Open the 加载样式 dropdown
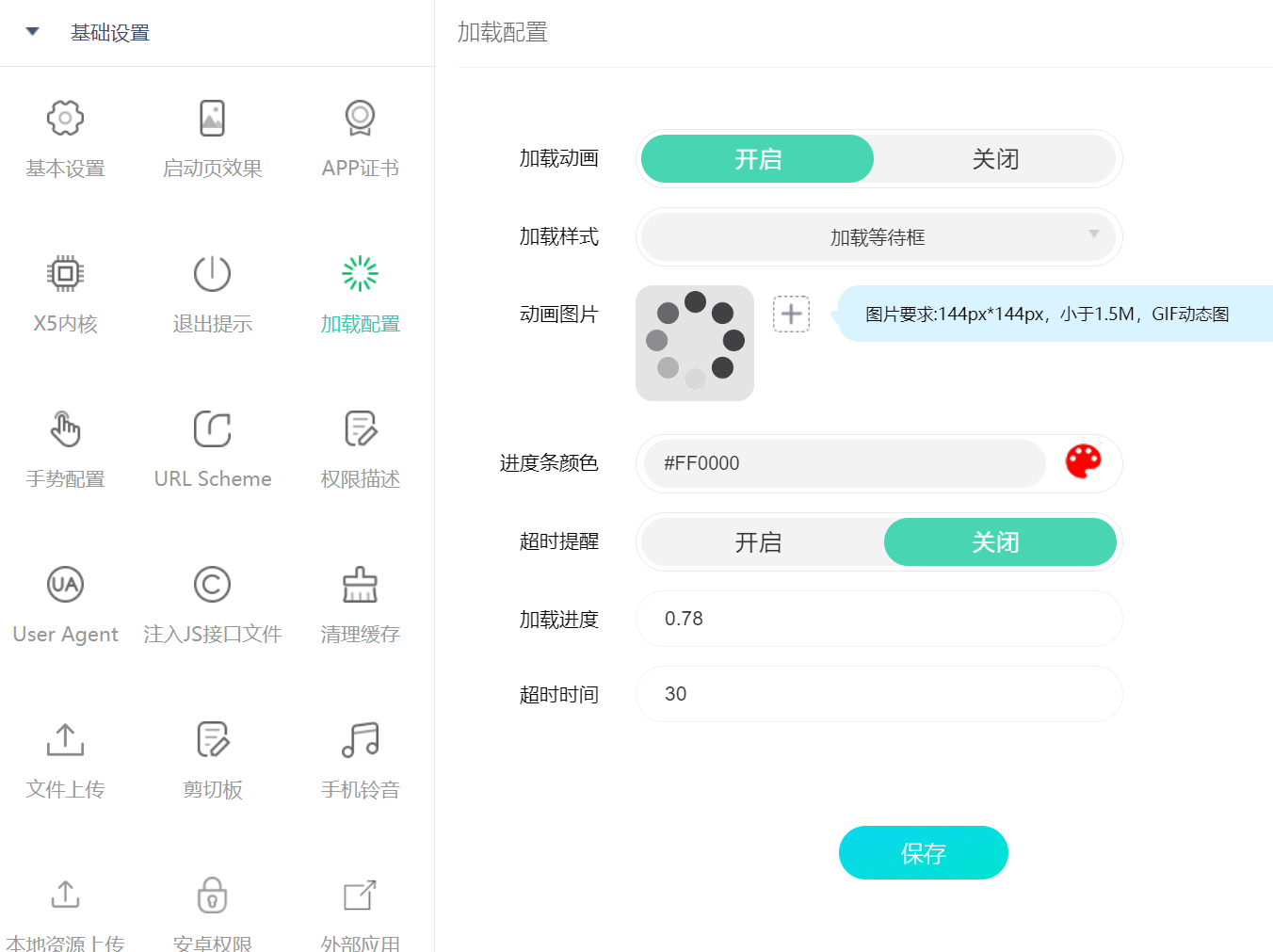1273x952 pixels. 878,237
